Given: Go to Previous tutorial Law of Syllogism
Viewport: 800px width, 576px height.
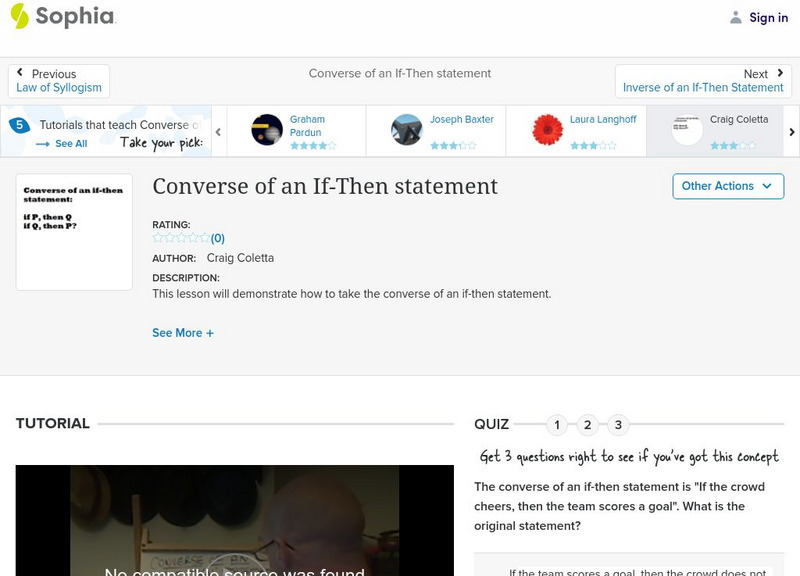Looking at the screenshot, I should point(59,81).
